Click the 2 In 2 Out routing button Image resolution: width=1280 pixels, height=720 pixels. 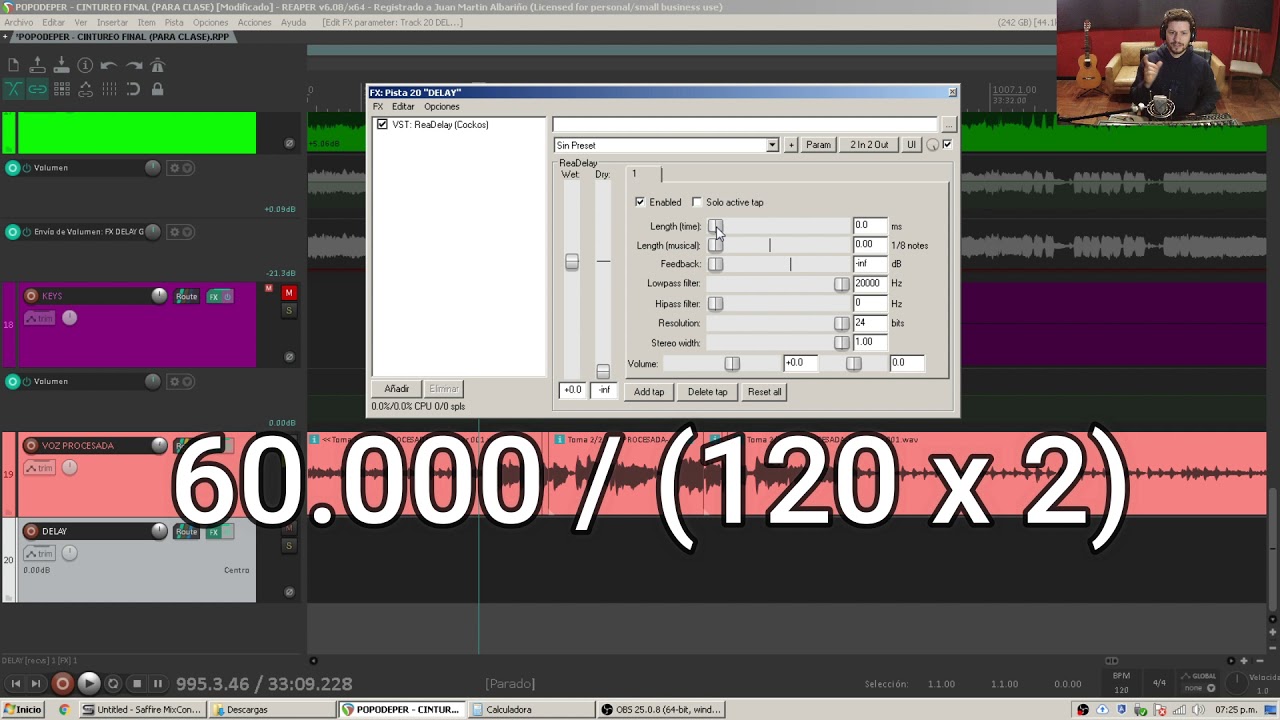[869, 146]
